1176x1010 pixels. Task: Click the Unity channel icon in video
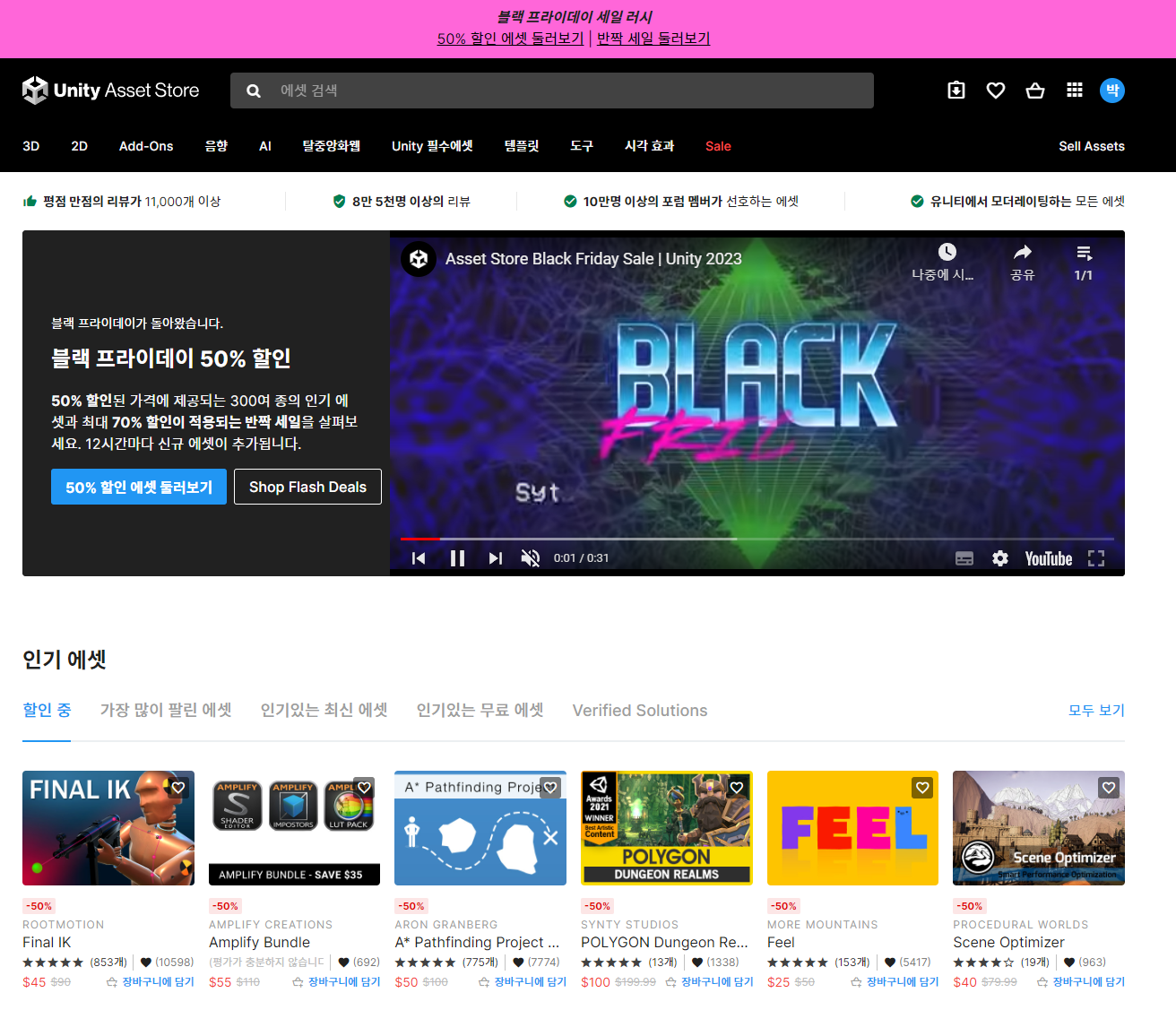pos(419,259)
